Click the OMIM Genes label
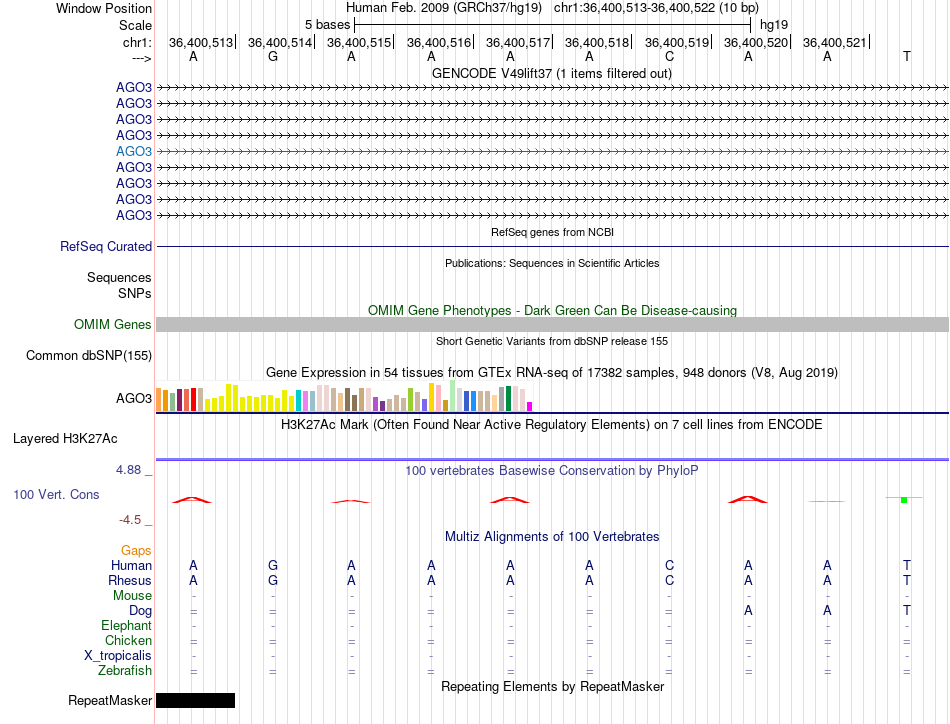 112,325
